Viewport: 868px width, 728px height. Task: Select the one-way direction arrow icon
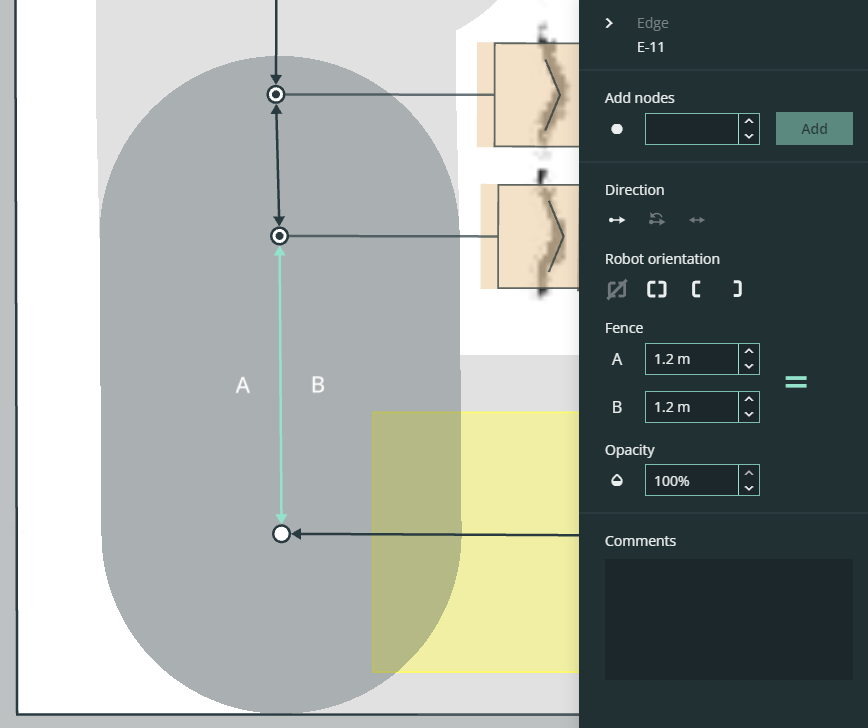tap(617, 220)
